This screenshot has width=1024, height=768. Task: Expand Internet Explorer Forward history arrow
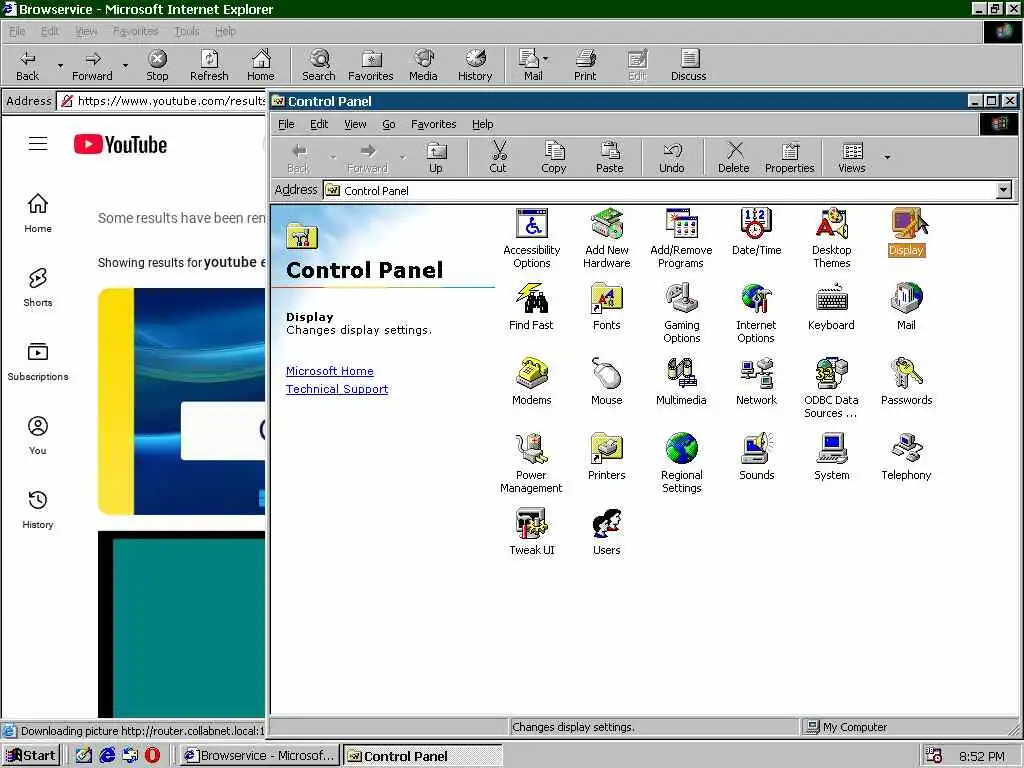(x=125, y=66)
